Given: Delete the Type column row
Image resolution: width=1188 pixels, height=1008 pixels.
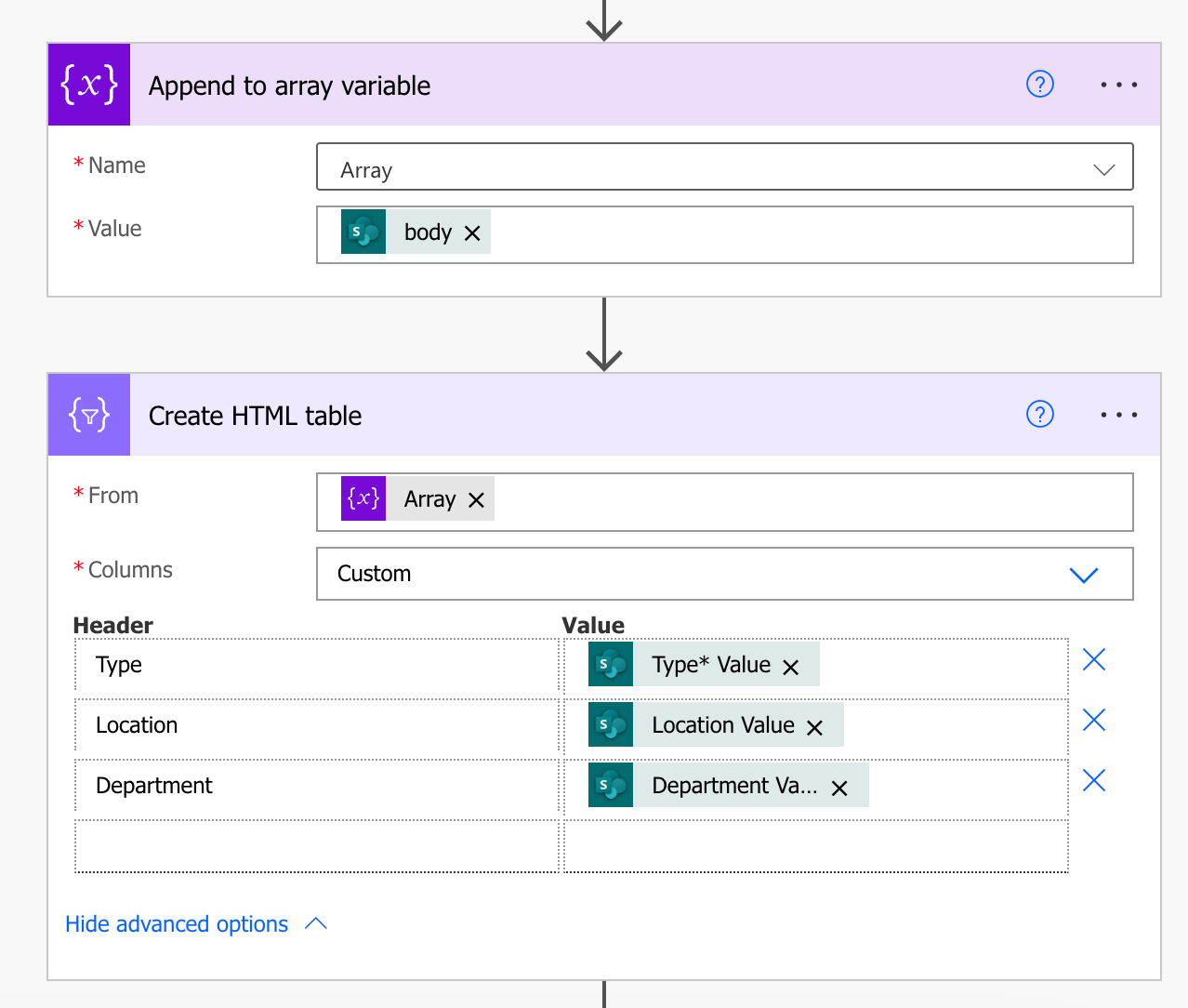Looking at the screenshot, I should [1094, 660].
